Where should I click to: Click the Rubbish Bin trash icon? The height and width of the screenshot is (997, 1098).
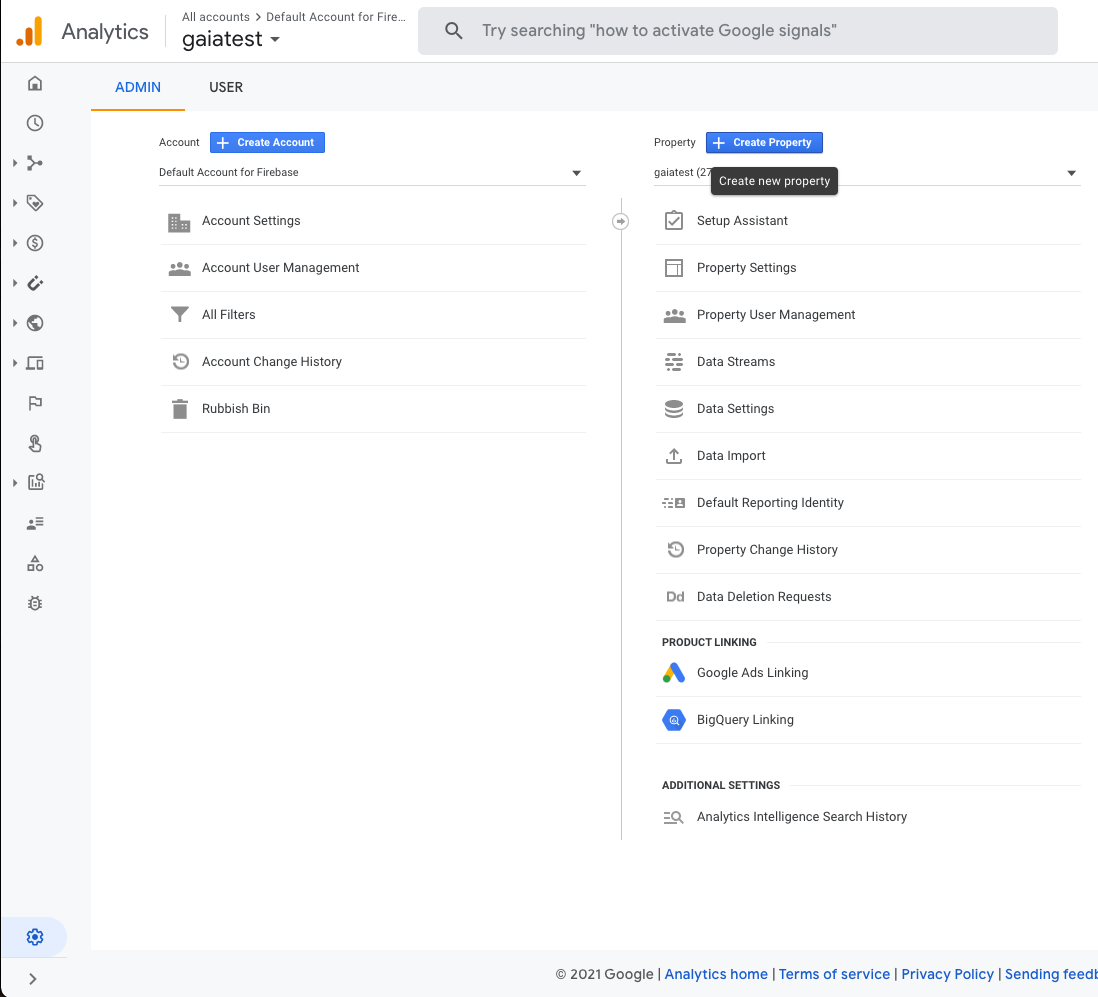coord(180,409)
